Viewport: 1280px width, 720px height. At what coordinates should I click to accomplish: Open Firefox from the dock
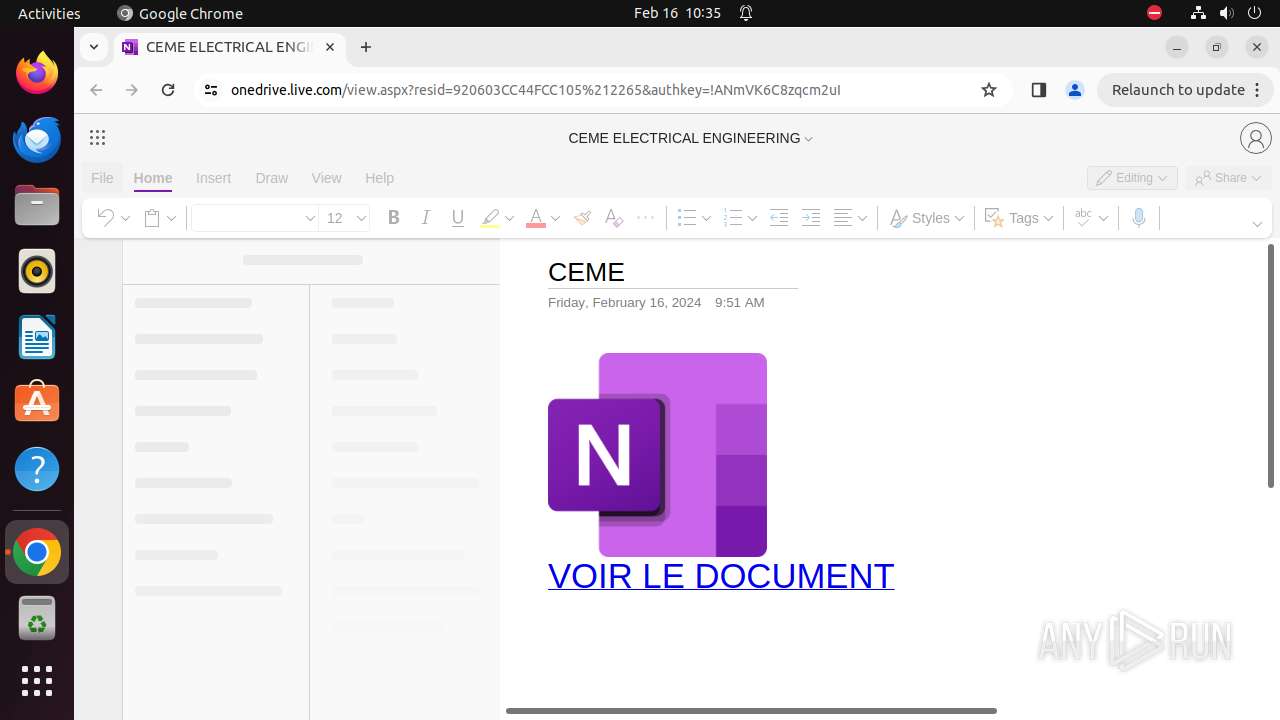click(x=37, y=73)
